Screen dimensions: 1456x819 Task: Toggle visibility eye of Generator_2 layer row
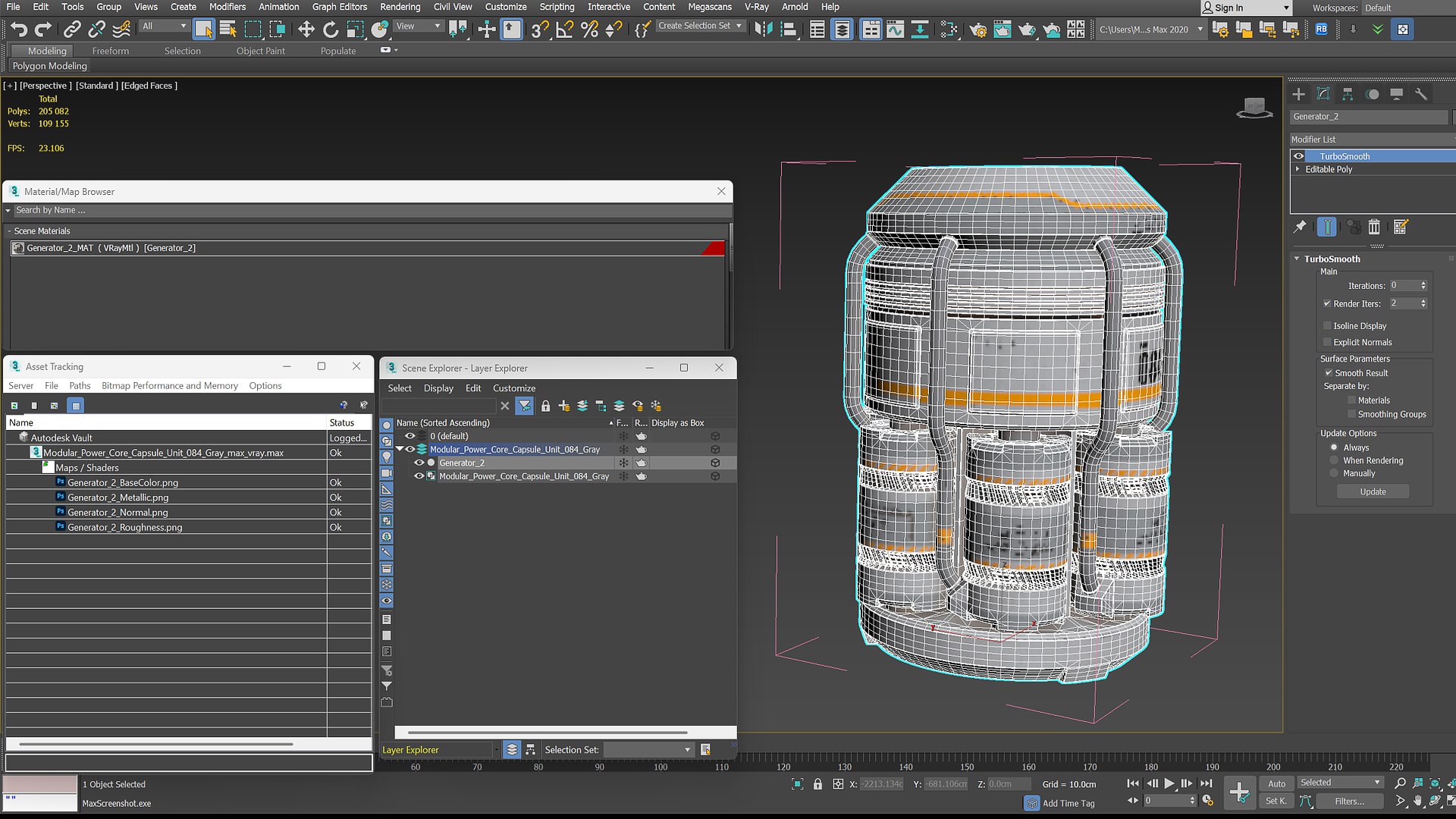click(419, 463)
